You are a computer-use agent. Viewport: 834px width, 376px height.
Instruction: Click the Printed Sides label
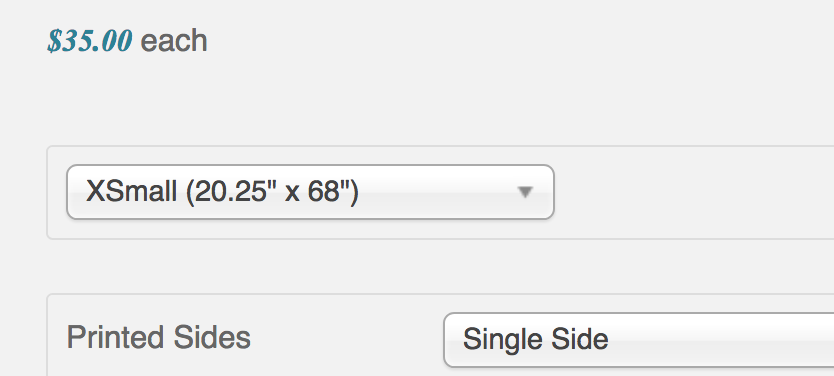coord(159,338)
